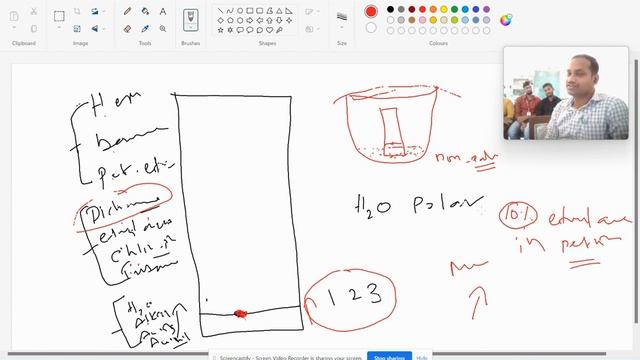Select the Pencil tool
This screenshot has width=640, height=360.
click(127, 11)
